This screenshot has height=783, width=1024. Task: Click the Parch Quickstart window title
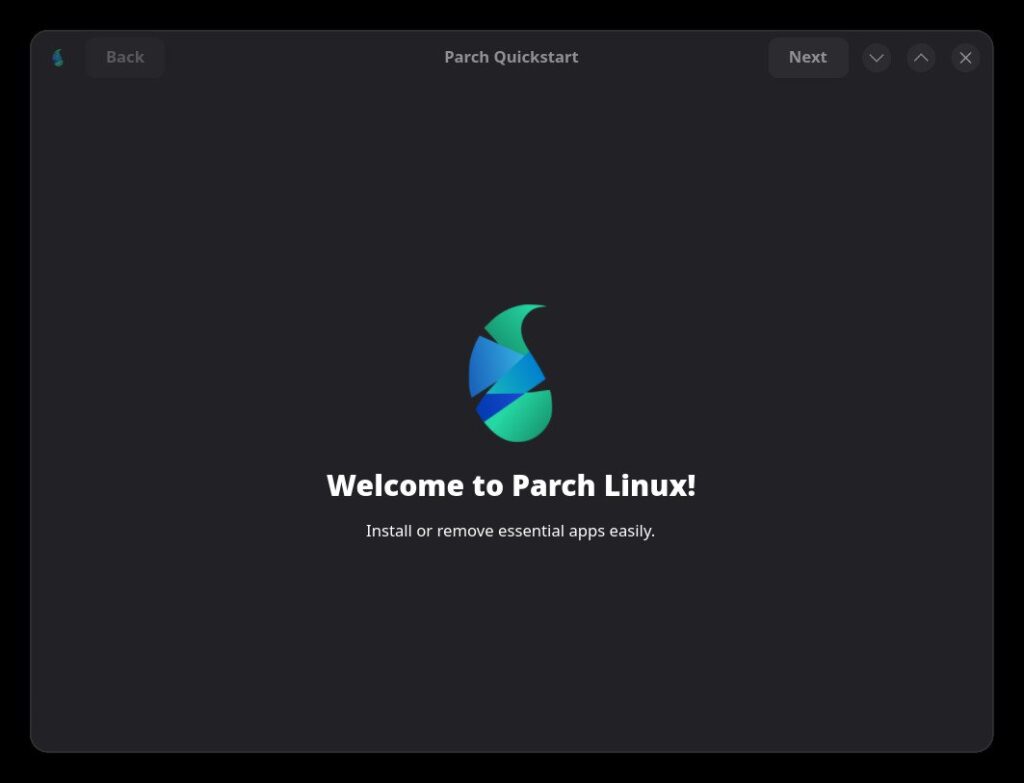511,57
